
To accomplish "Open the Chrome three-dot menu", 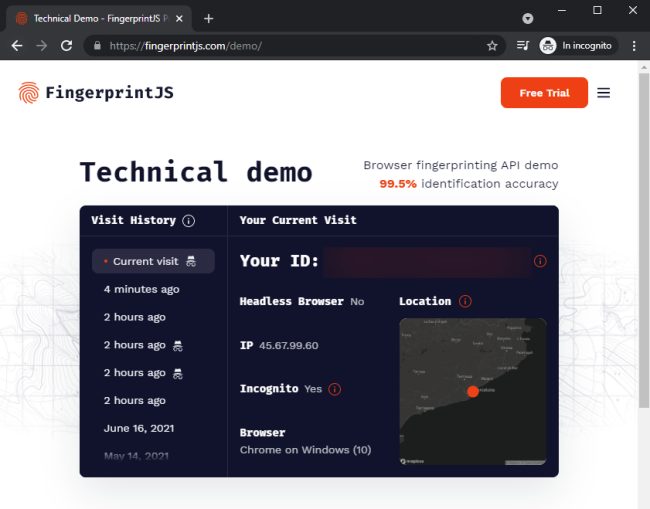I will point(634,46).
